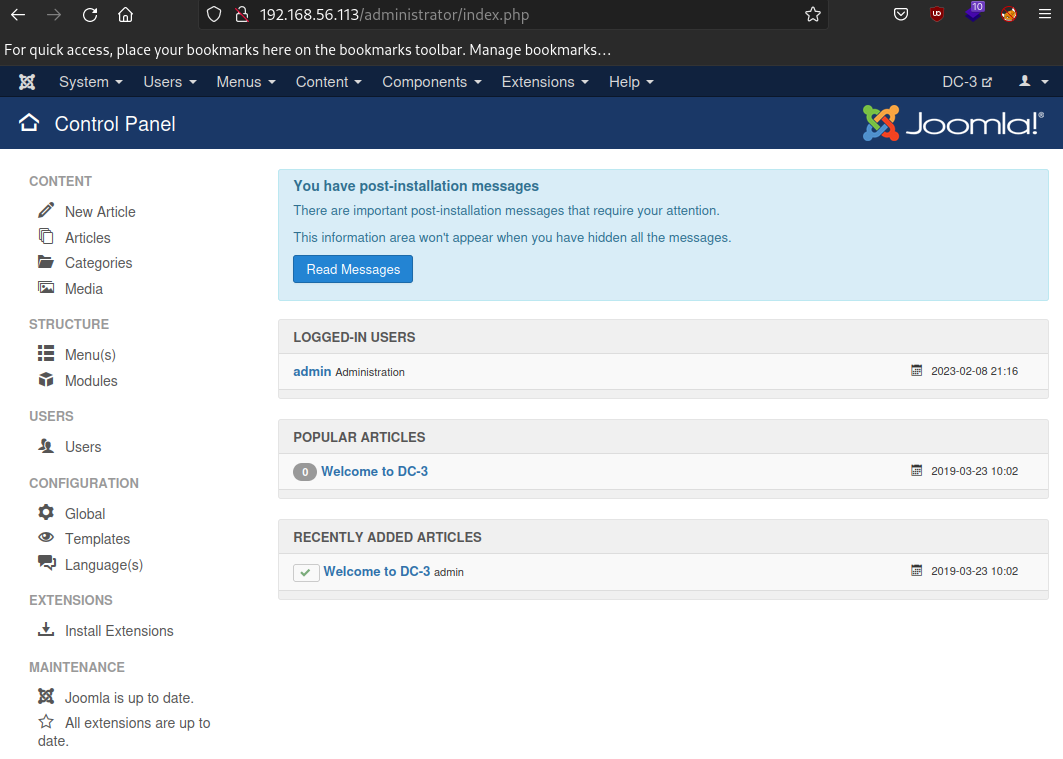Open Global configuration gear icon
Screen dimensions: 1063x759
[46, 513]
